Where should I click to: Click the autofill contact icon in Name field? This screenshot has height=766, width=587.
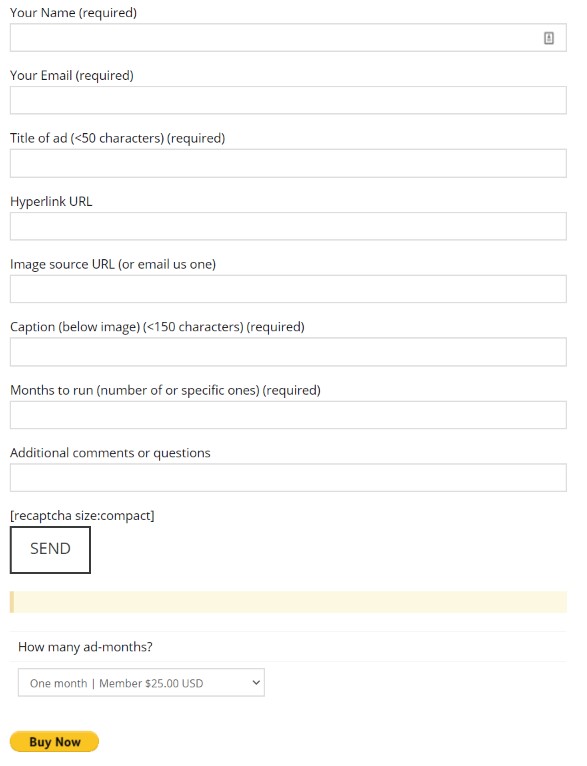[549, 38]
